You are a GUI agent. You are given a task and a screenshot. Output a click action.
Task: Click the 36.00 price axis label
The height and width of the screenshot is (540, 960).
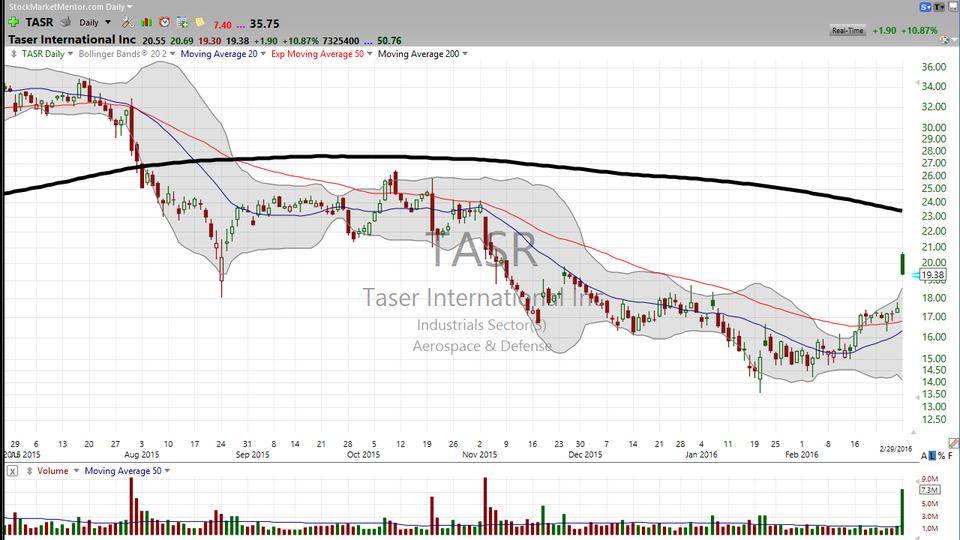click(x=934, y=67)
